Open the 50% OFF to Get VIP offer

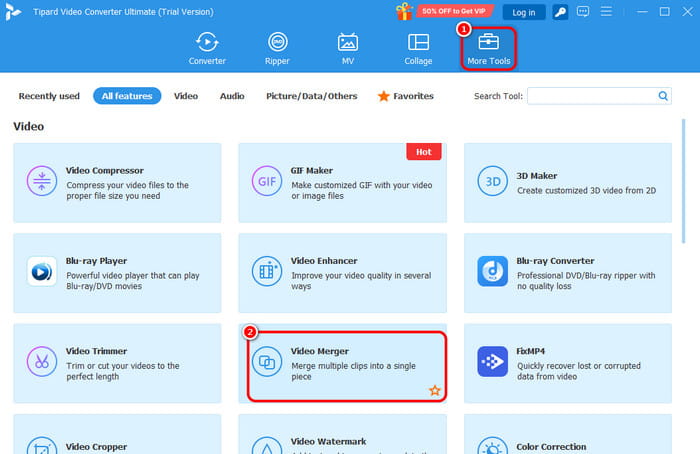pos(454,11)
